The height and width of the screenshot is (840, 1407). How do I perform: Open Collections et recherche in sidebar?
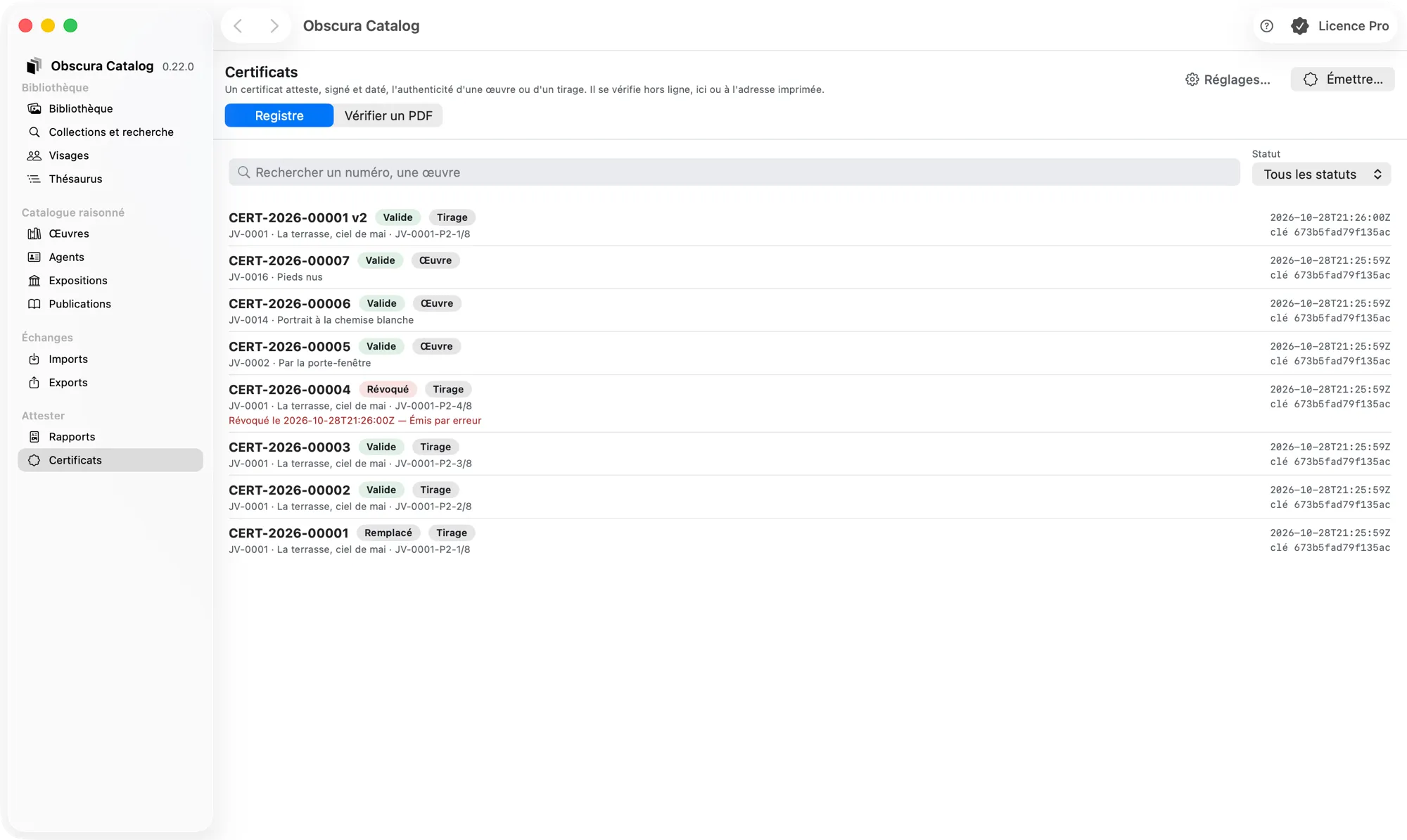point(110,132)
